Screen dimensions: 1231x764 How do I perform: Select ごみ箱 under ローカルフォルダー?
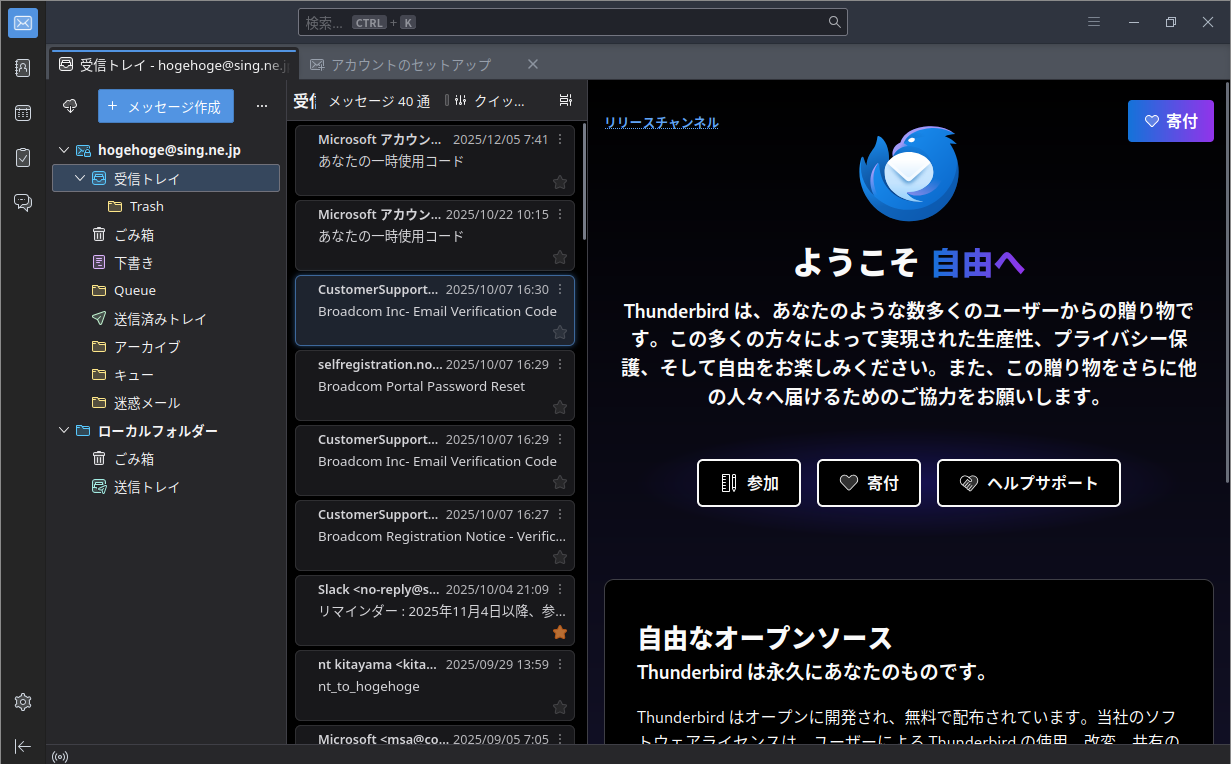pos(166,458)
